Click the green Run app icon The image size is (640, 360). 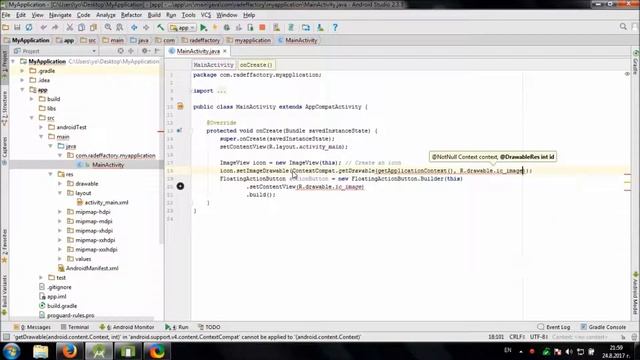coord(203,27)
